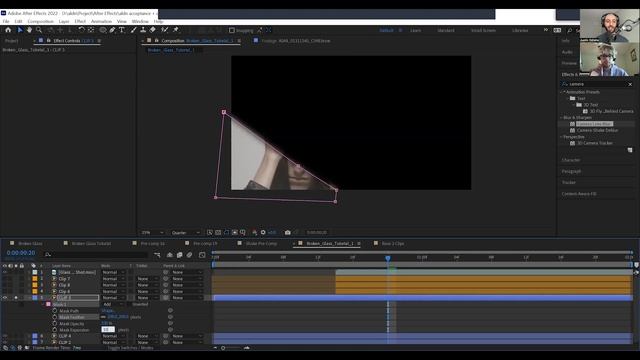
Task: Toggle mask and shape path visibility icon
Action: (227, 232)
